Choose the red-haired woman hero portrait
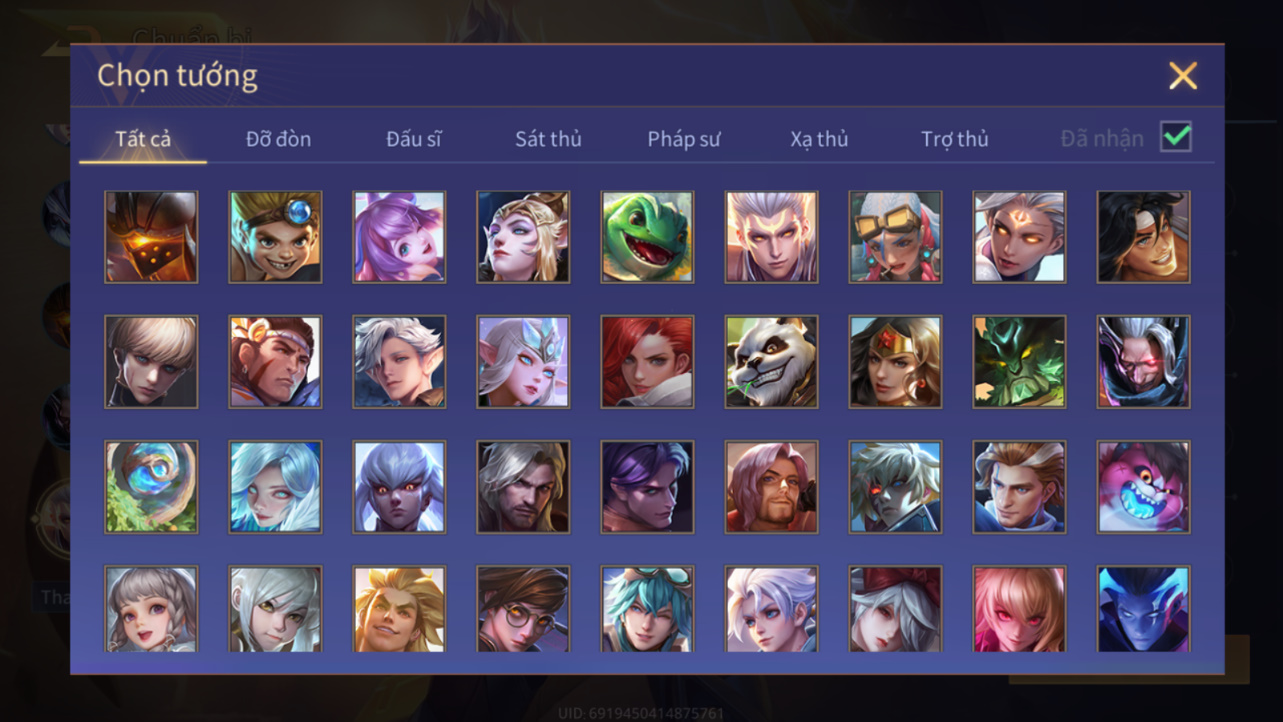 [647, 362]
